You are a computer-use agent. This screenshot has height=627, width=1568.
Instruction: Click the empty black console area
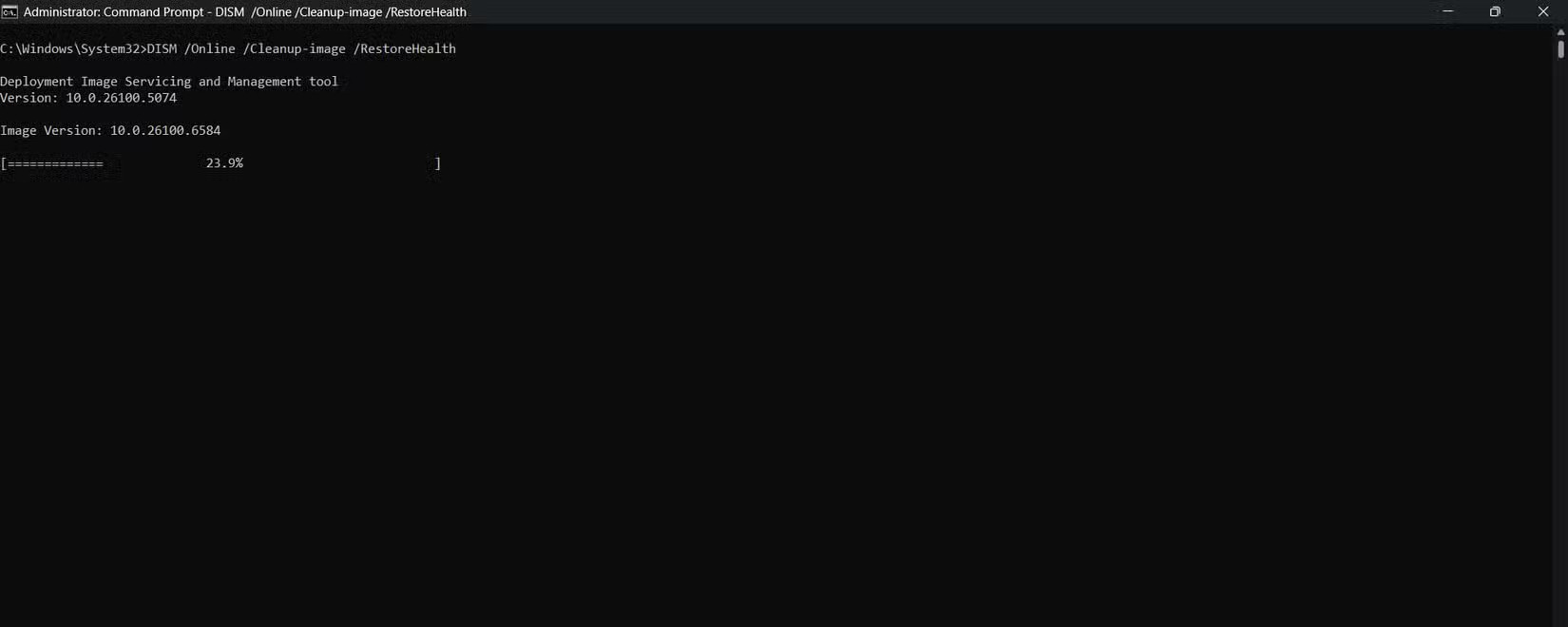760,399
